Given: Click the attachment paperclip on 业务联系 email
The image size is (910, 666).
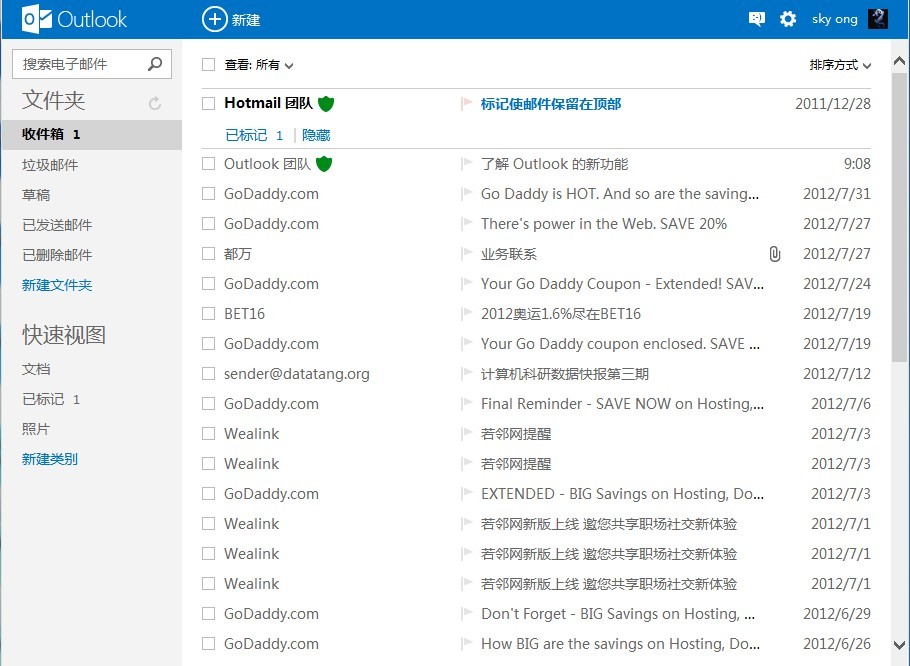Looking at the screenshot, I should pyautogui.click(x=774, y=254).
